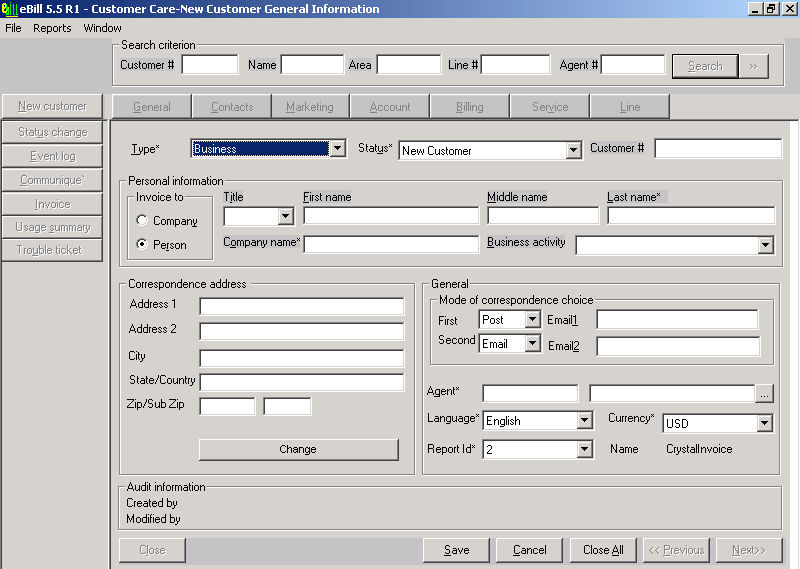
Task: Expand the Business activity dropdown
Action: click(x=765, y=245)
